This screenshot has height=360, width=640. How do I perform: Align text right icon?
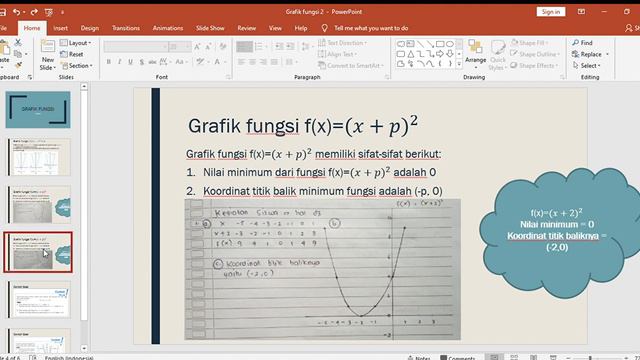(x=263, y=62)
